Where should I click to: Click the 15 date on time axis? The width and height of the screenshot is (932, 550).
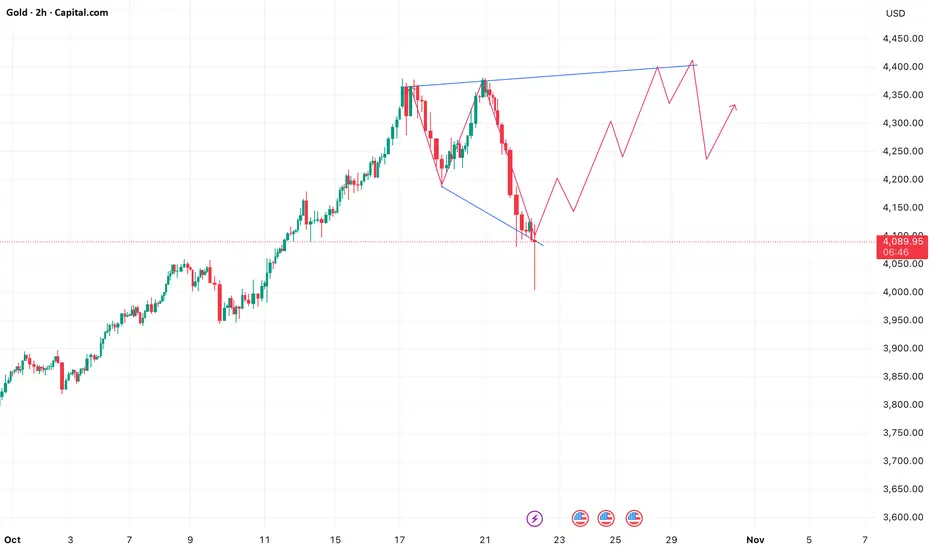(338, 539)
